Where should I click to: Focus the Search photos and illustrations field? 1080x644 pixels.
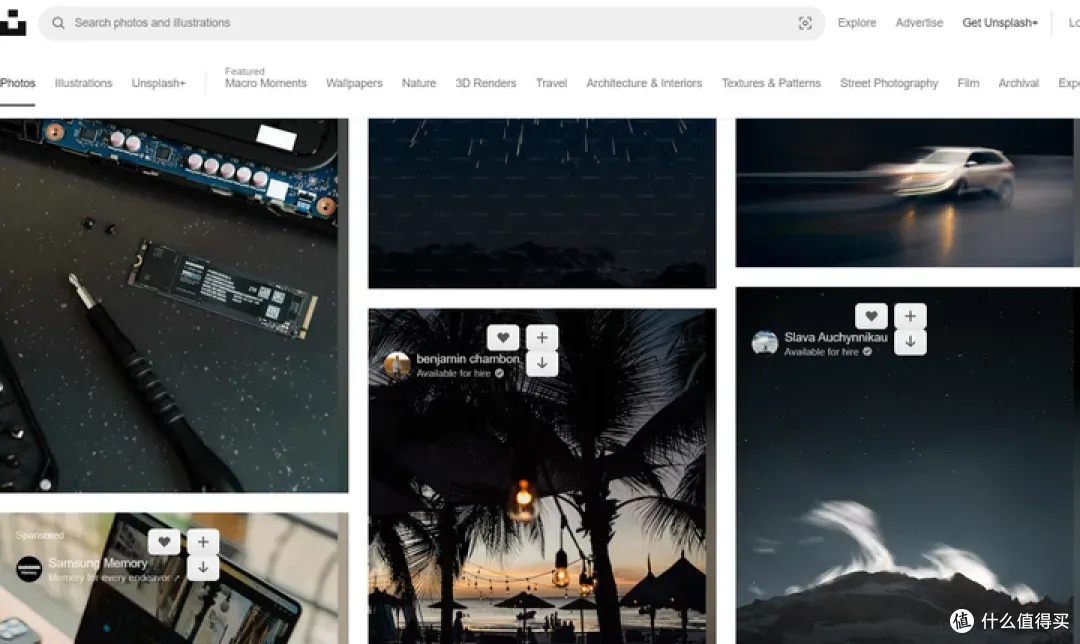(432, 23)
